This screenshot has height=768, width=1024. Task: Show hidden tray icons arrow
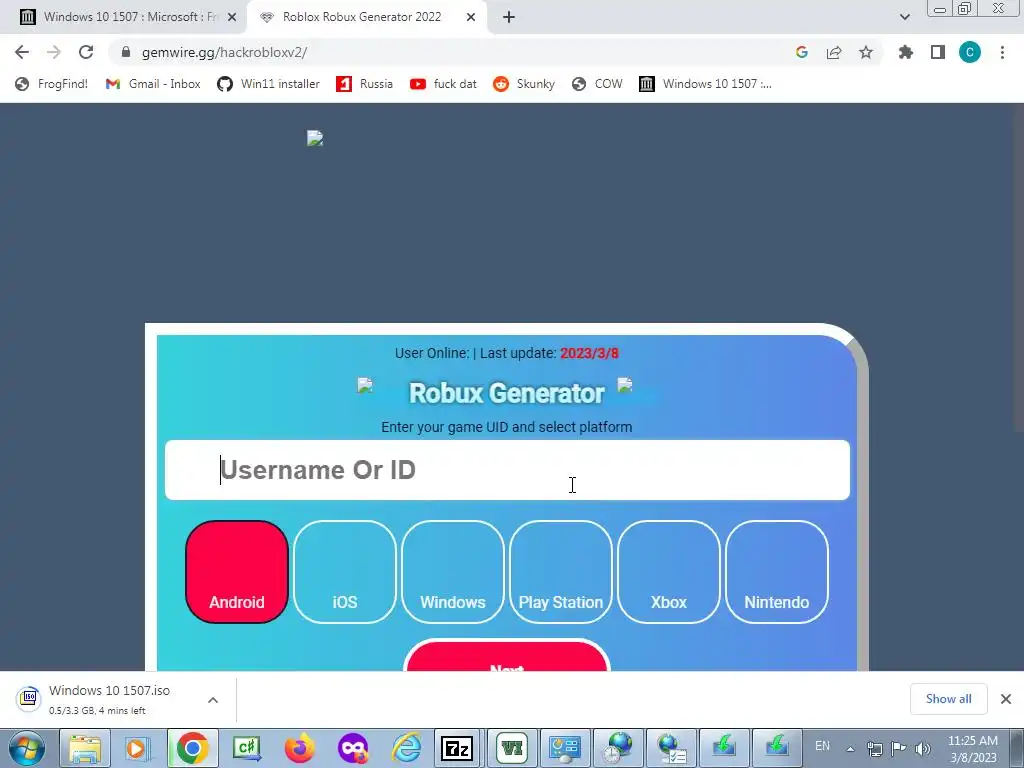850,749
